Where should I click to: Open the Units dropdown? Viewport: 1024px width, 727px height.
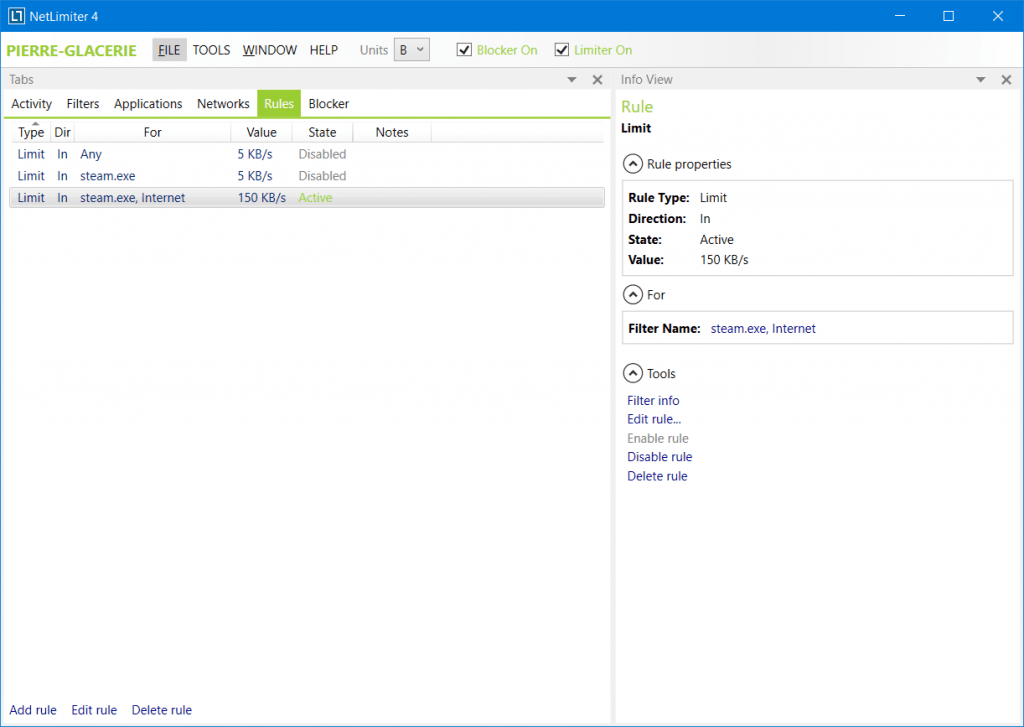click(411, 49)
